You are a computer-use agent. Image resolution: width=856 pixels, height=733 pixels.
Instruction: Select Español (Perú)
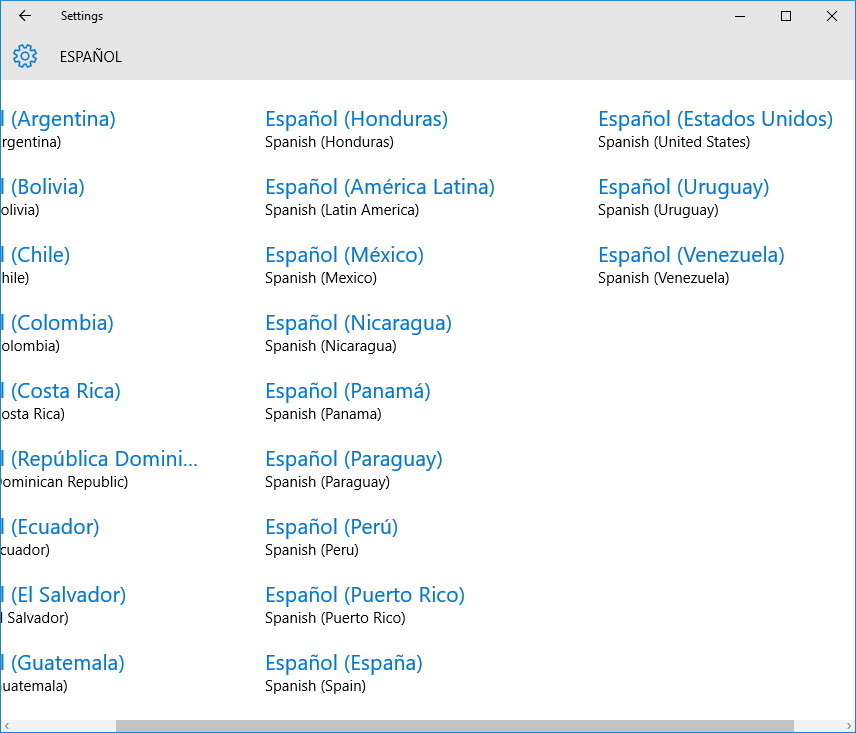click(331, 526)
